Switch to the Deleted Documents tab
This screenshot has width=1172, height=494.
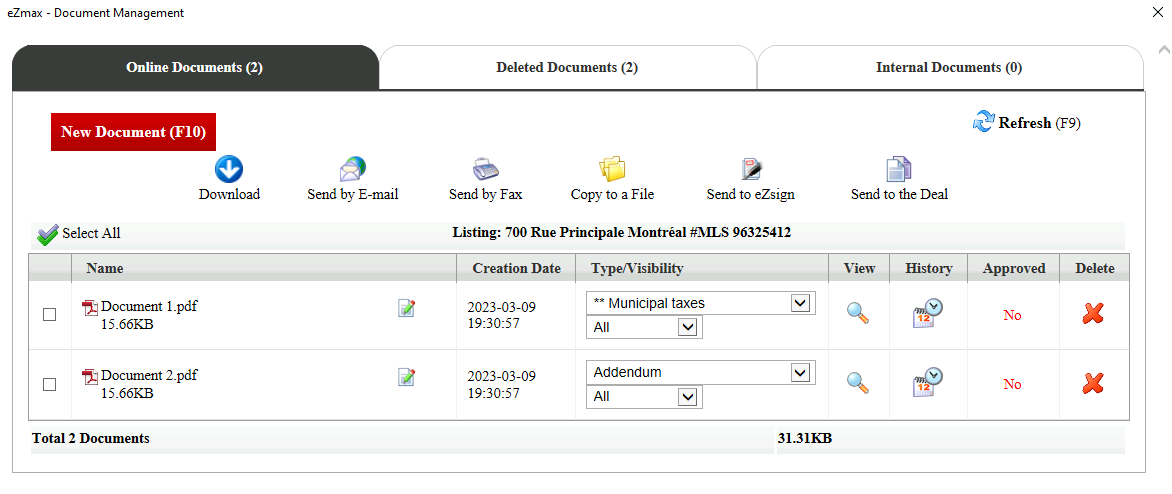tap(567, 67)
